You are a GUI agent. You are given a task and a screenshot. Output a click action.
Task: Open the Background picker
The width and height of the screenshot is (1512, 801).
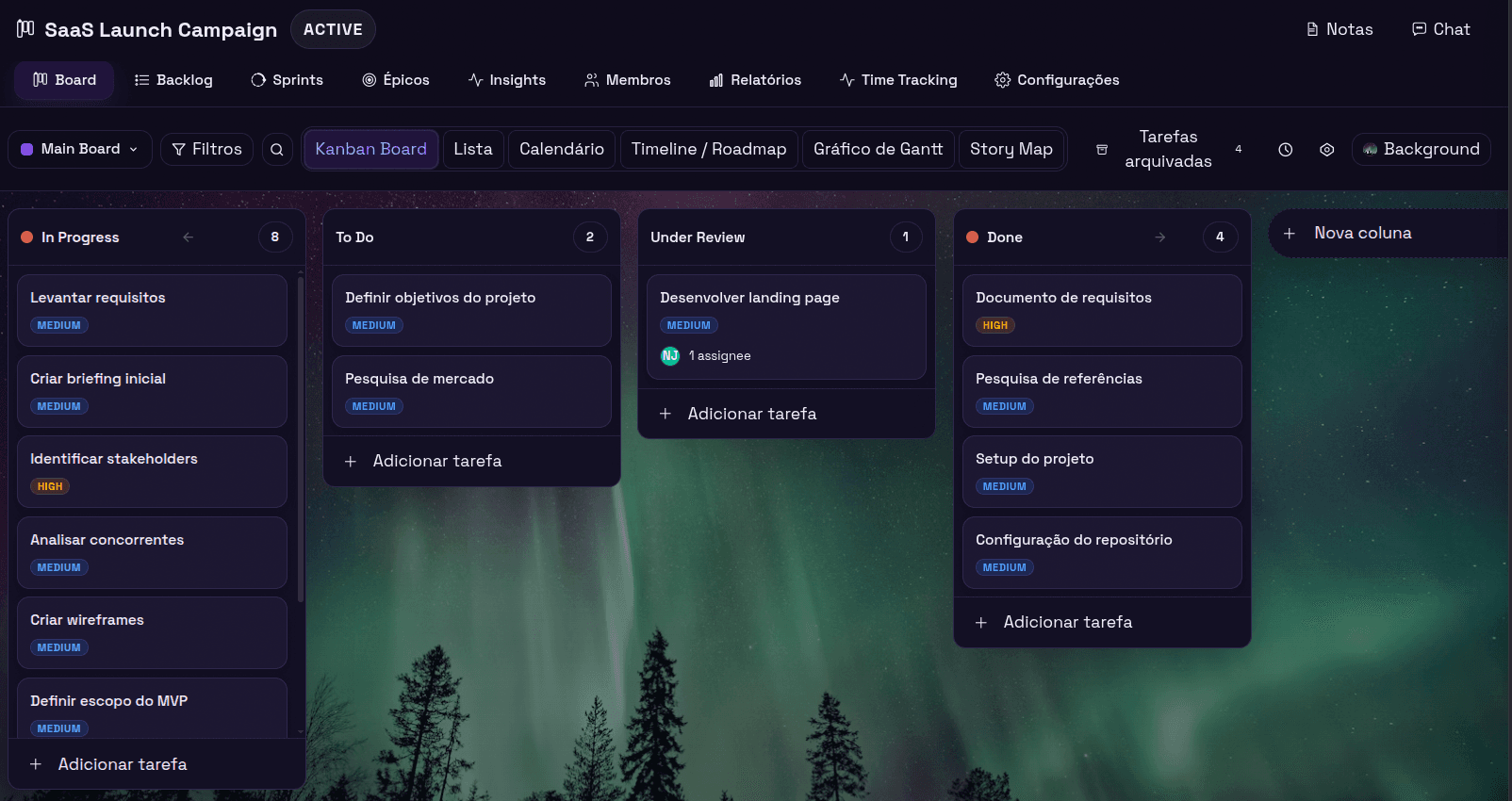click(x=1421, y=149)
